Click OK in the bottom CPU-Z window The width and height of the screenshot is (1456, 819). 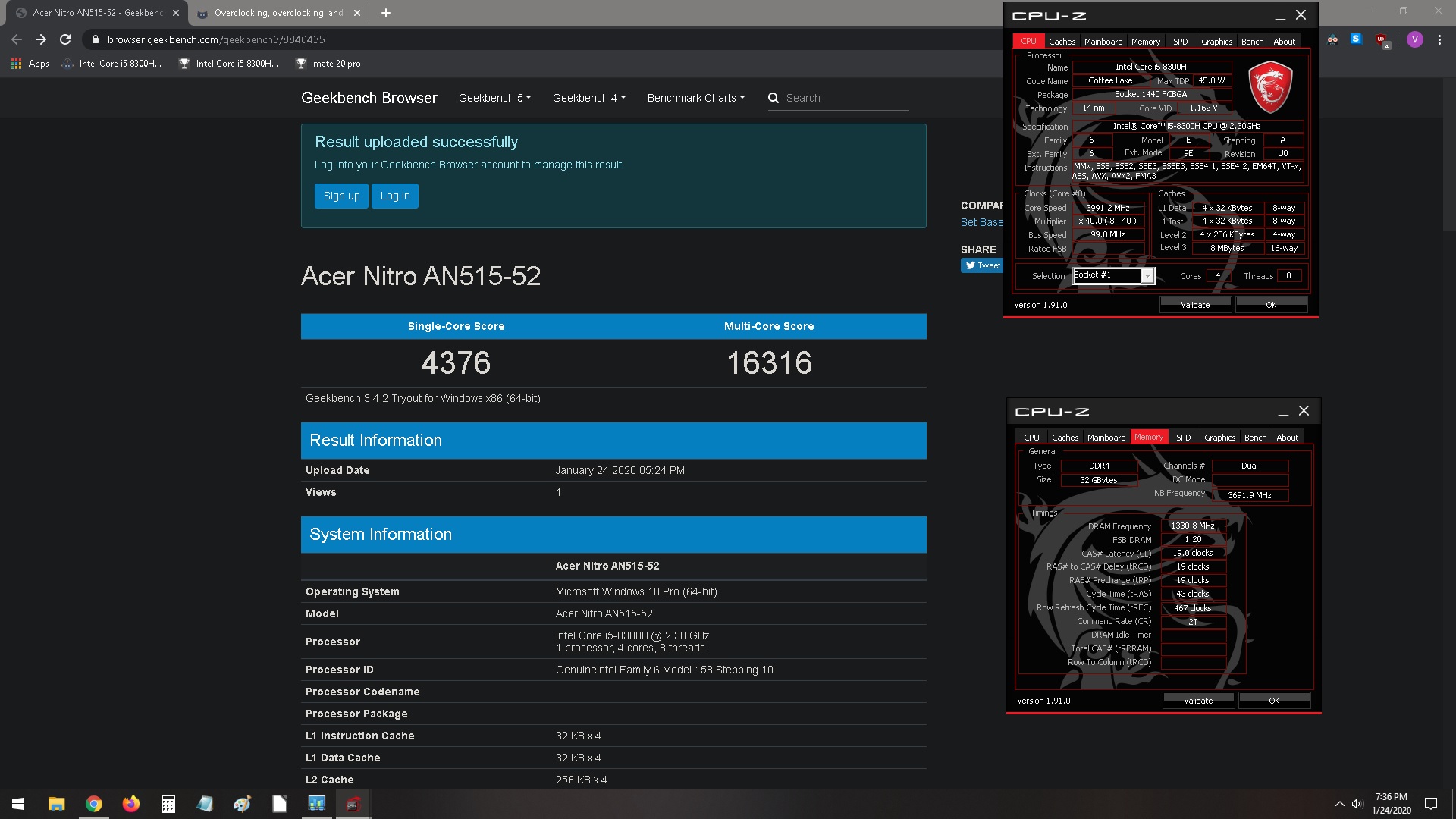1274,701
